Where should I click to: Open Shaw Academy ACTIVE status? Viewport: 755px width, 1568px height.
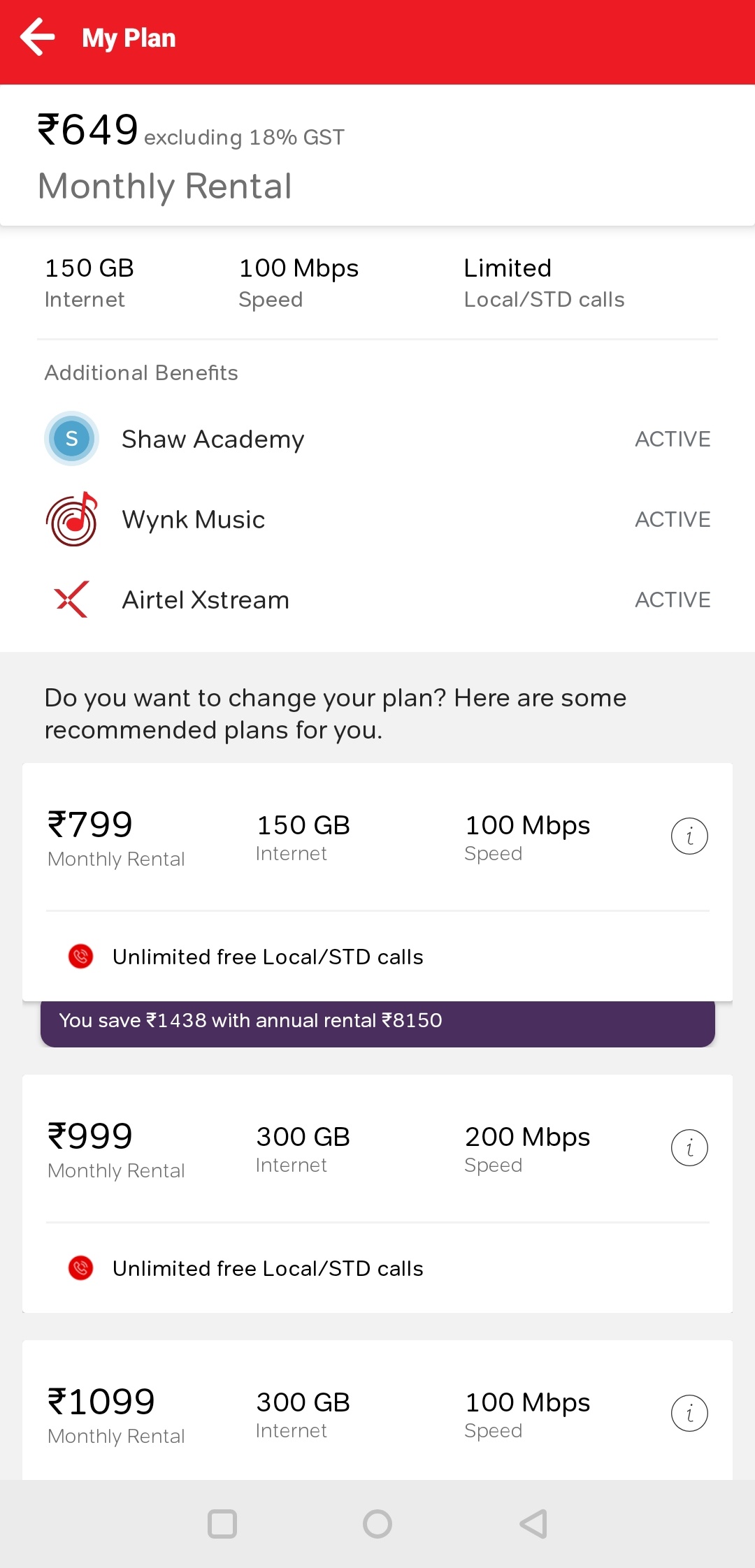pyautogui.click(x=673, y=439)
